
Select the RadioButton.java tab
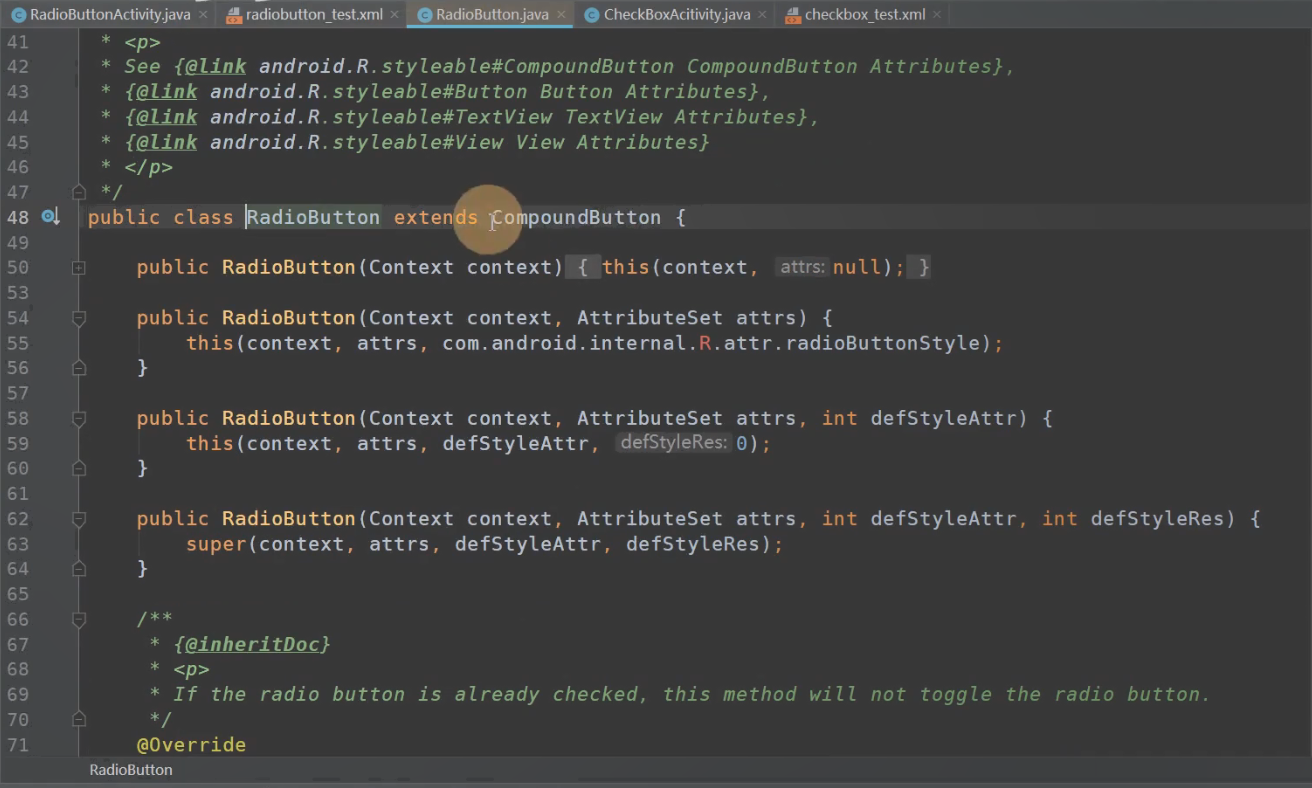pyautogui.click(x=492, y=15)
